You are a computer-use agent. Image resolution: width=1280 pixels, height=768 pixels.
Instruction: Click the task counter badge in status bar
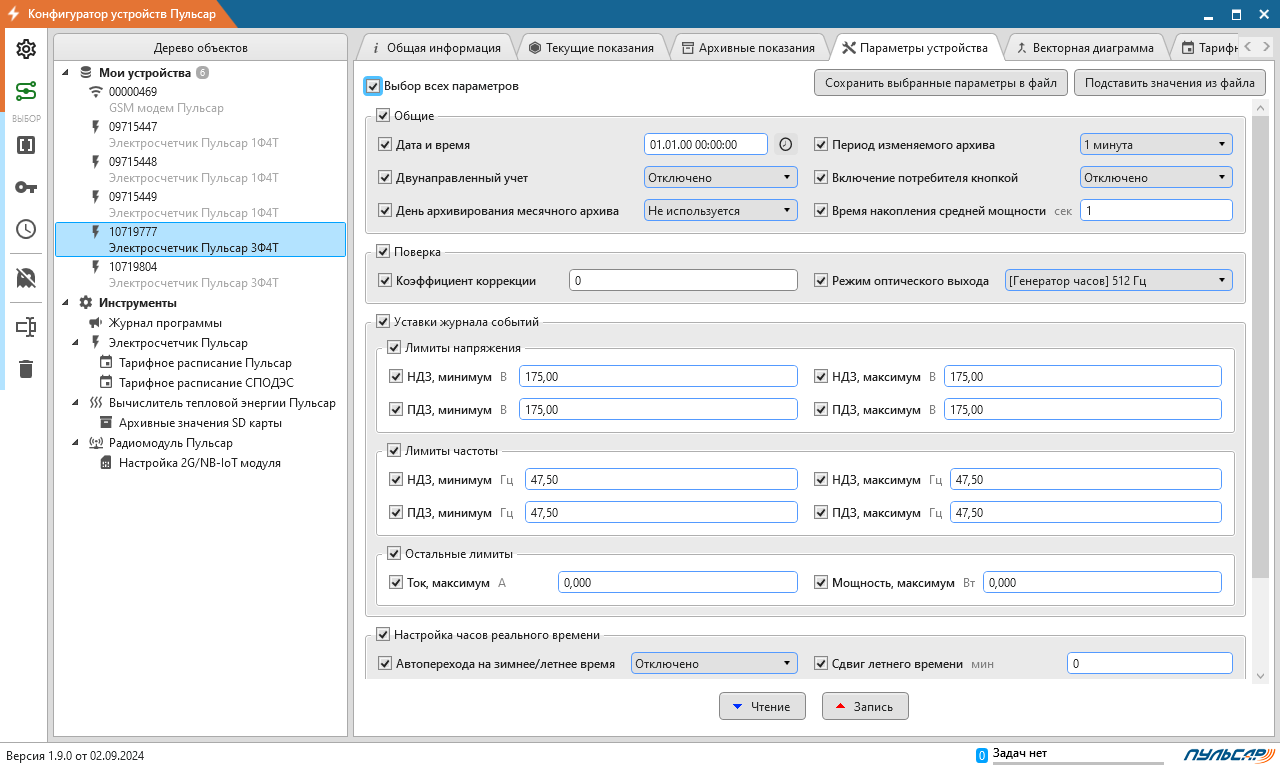coord(982,755)
